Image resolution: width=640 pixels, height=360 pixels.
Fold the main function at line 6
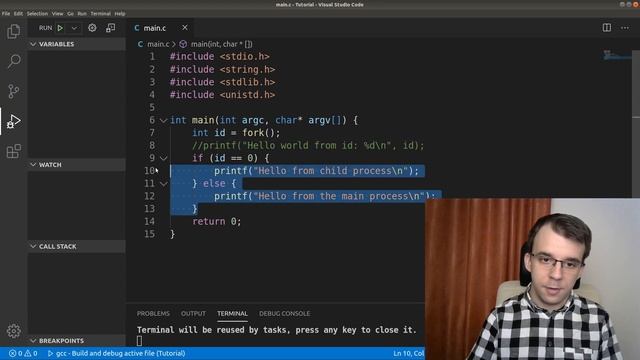coord(163,120)
